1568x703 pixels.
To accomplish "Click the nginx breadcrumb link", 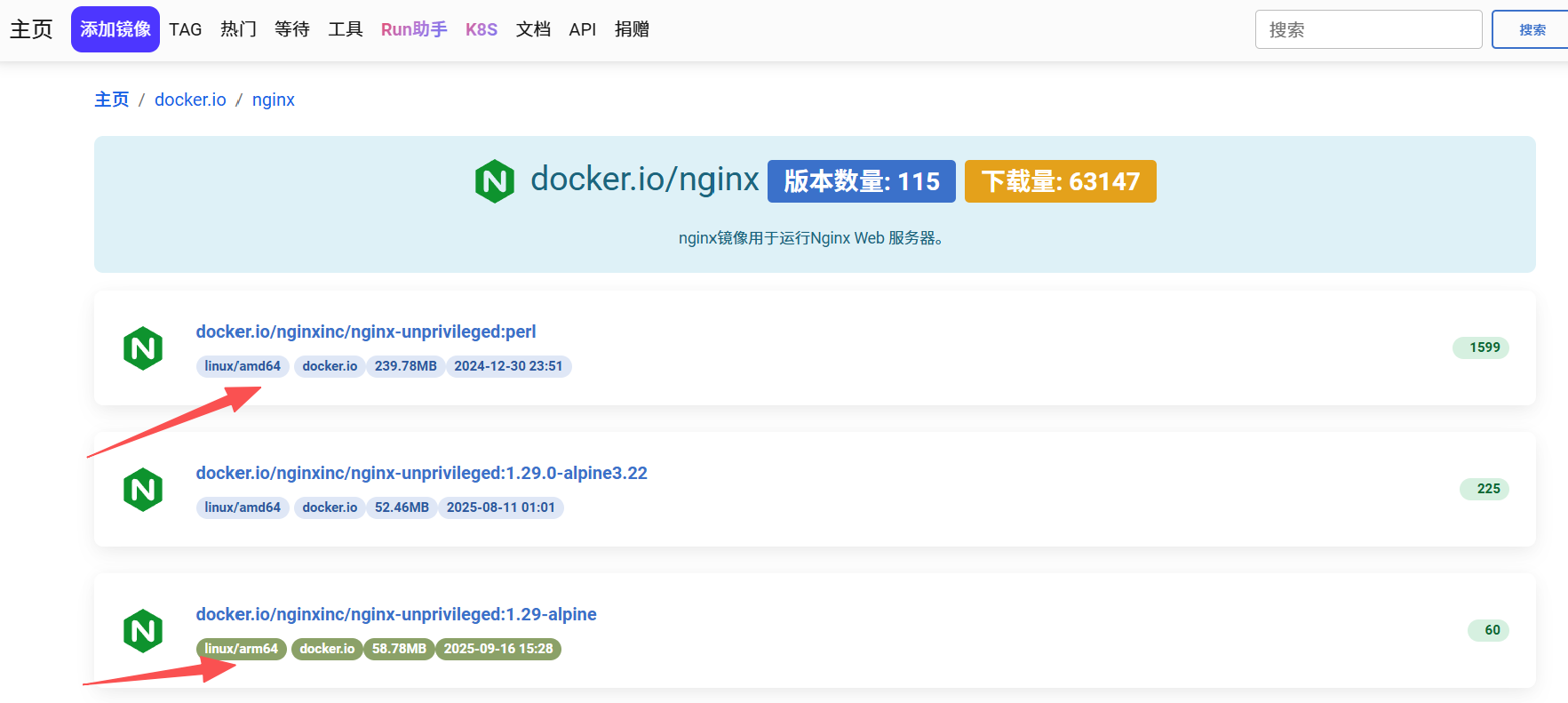I will [274, 100].
